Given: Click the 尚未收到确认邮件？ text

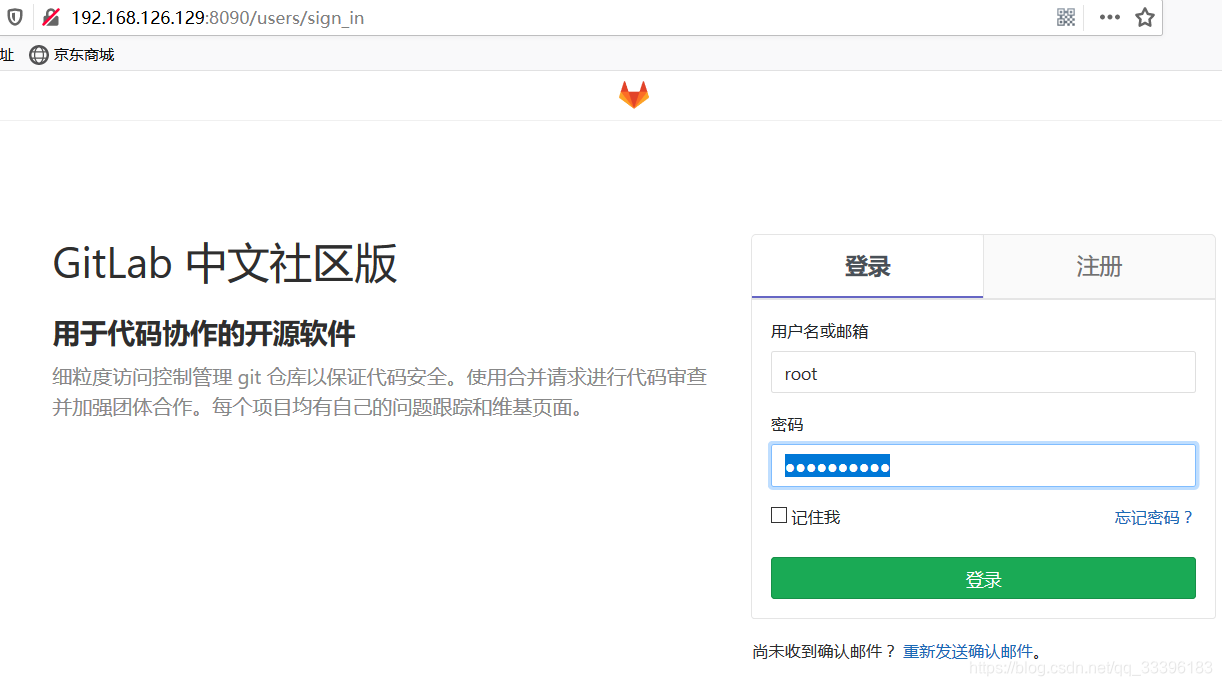Looking at the screenshot, I should point(824,651).
